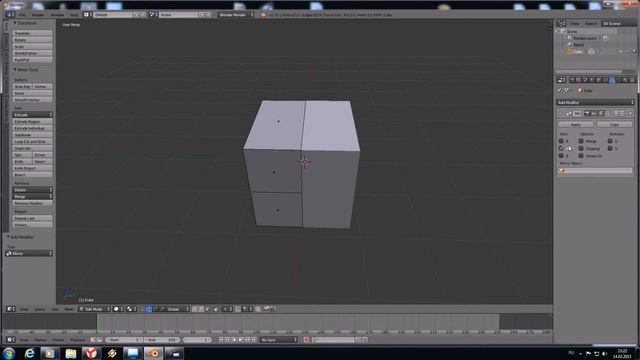
Task: Collapse the Mesh Tools panel header
Action: click(27, 69)
